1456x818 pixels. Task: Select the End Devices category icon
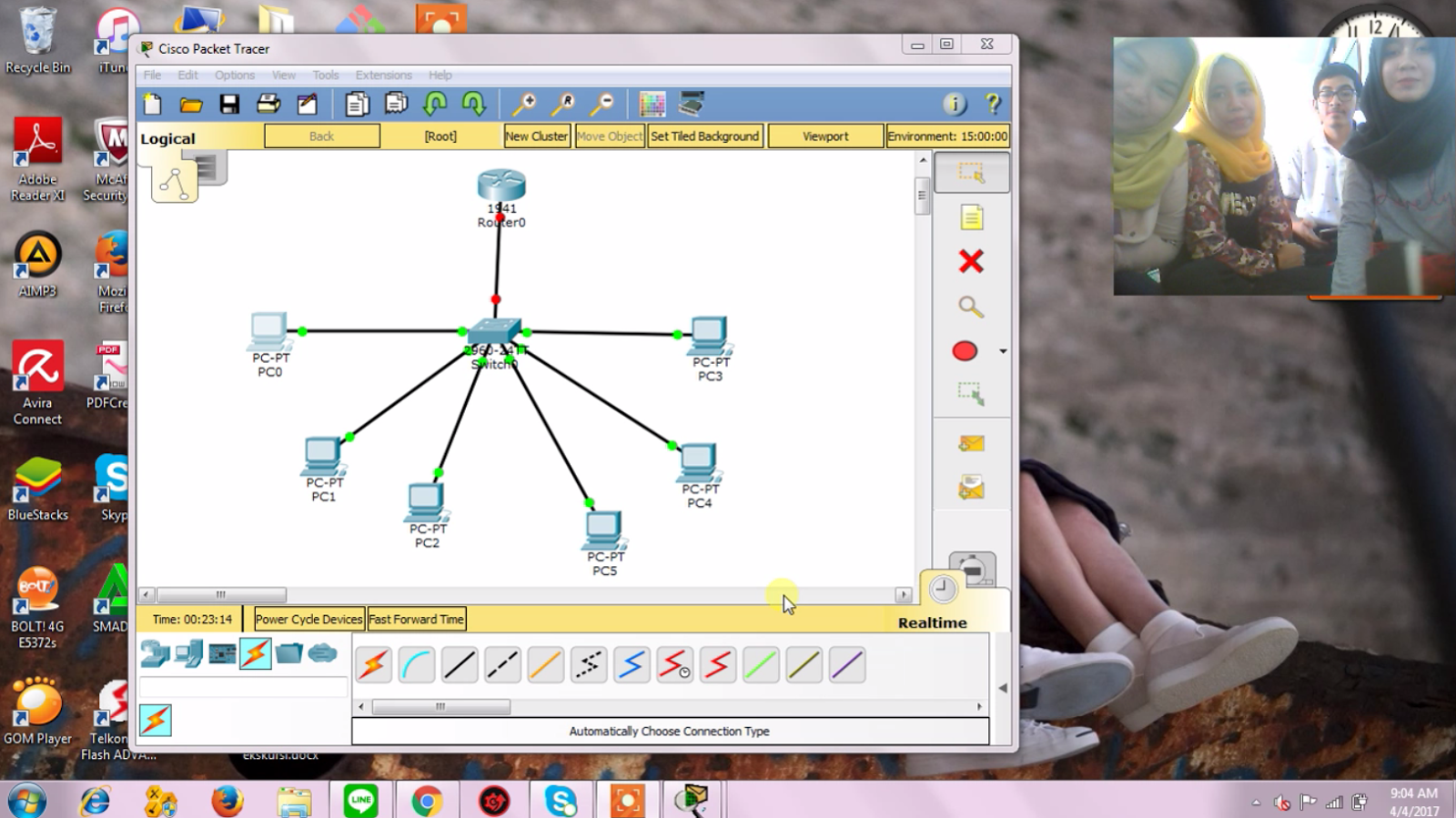(189, 654)
